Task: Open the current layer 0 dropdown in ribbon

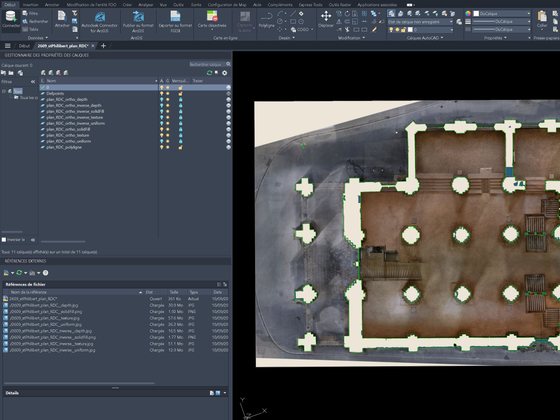Action: point(451,30)
